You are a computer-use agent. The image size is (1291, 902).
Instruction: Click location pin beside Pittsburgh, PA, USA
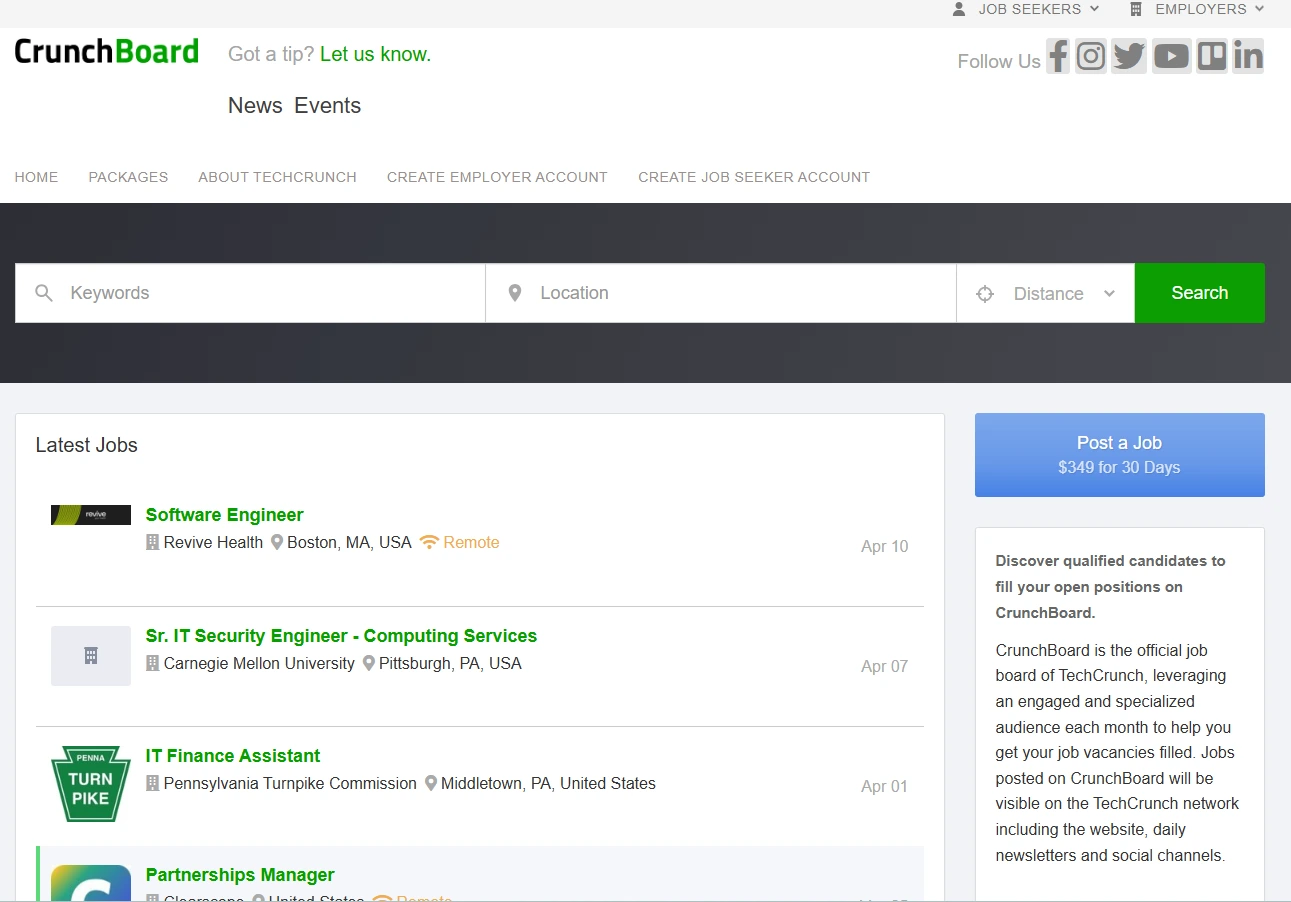[369, 663]
